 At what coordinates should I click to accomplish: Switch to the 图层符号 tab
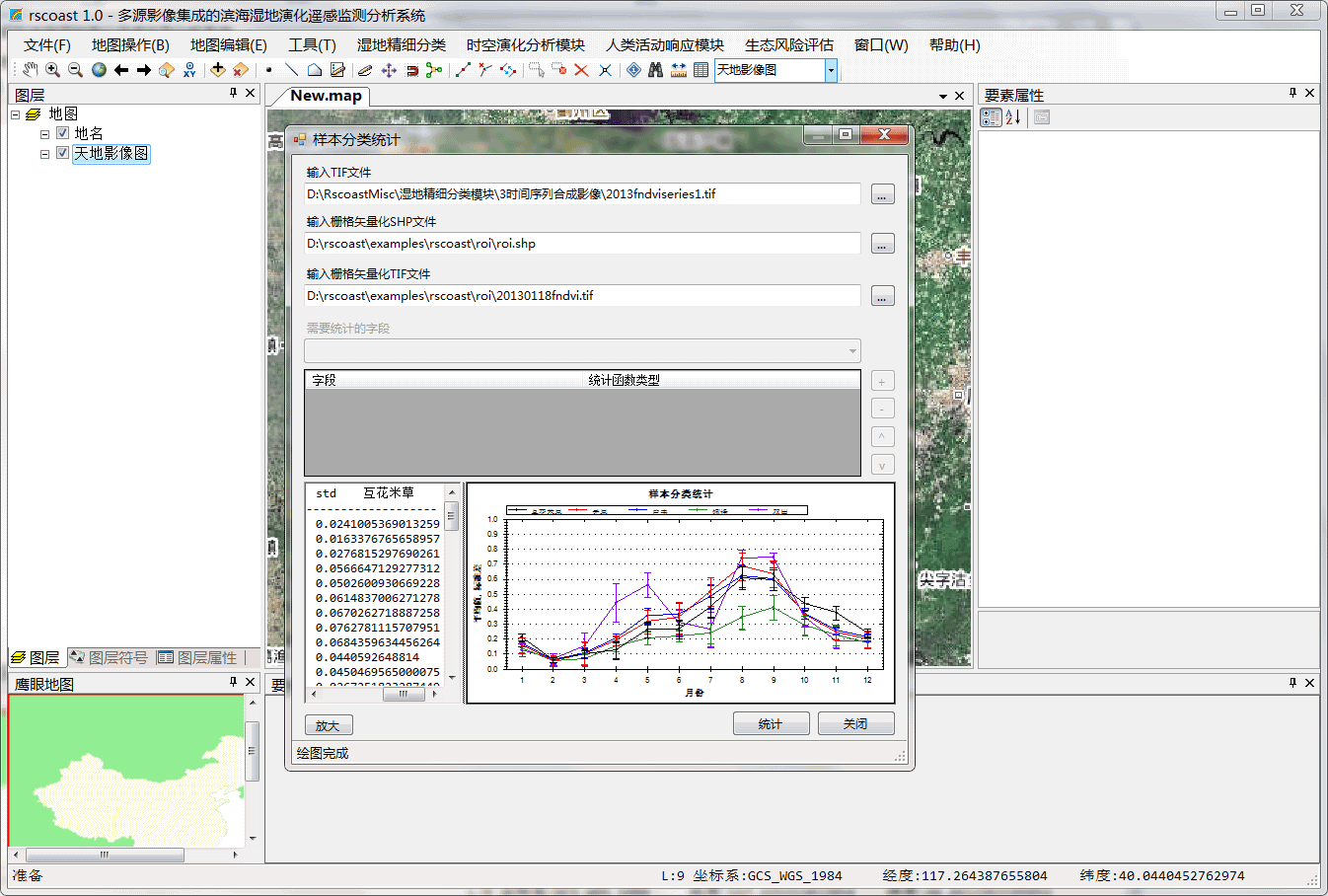coord(109,657)
